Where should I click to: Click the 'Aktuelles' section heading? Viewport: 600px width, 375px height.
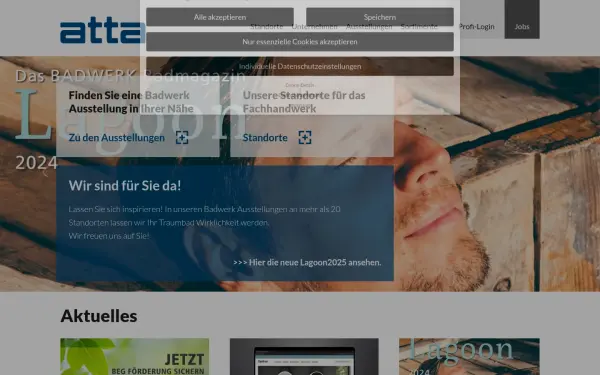pyautogui.click(x=99, y=316)
